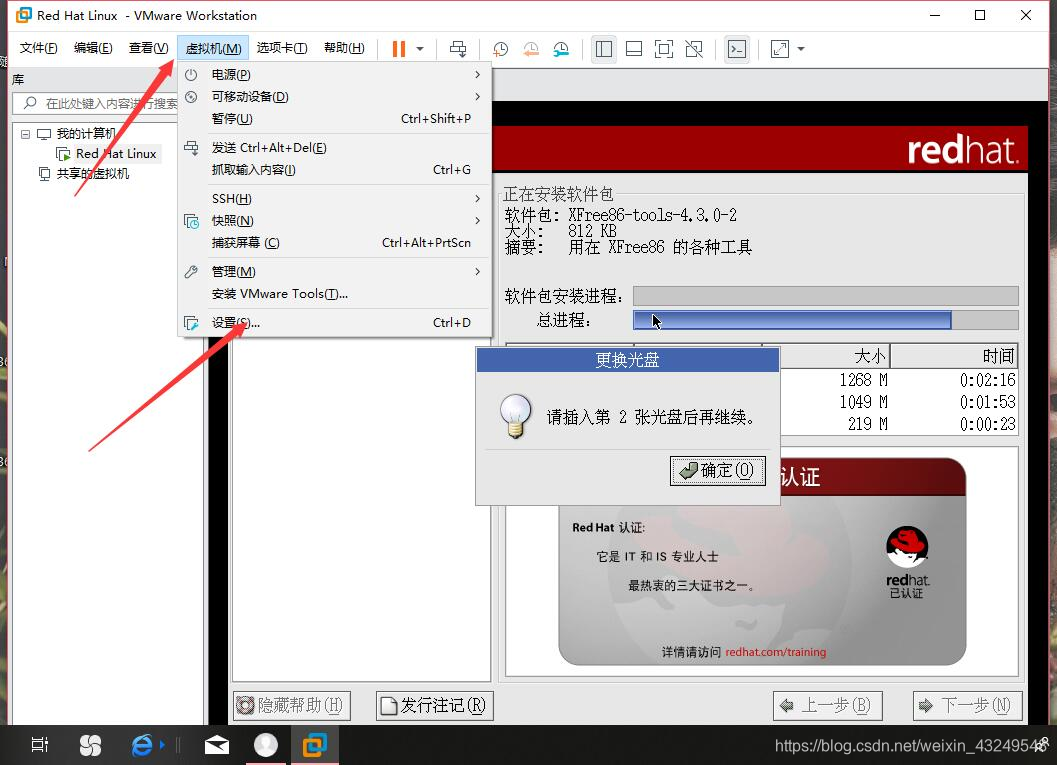This screenshot has width=1057, height=765.
Task: Click the 1268 M size cell
Action: point(863,380)
